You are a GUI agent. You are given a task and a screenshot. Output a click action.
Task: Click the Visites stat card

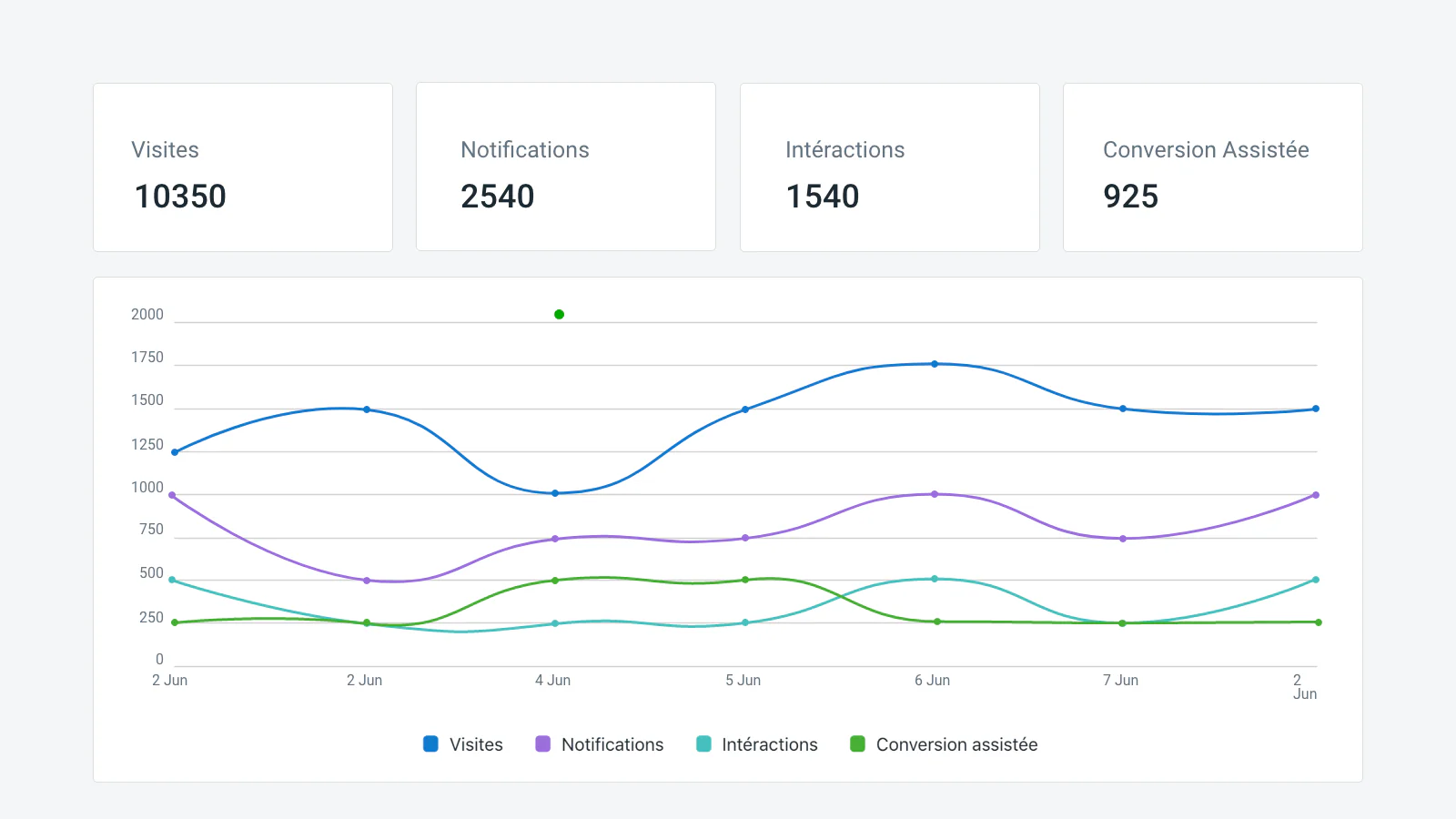pyautogui.click(x=243, y=167)
